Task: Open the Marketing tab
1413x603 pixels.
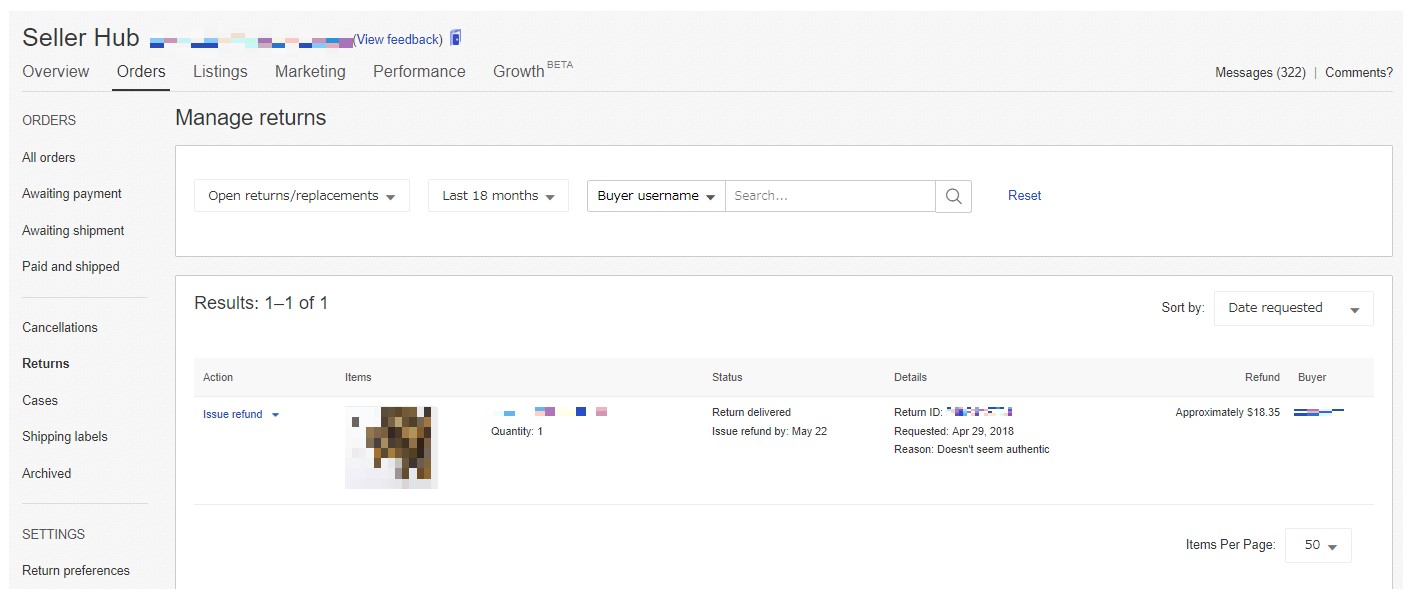Action: pyautogui.click(x=310, y=71)
